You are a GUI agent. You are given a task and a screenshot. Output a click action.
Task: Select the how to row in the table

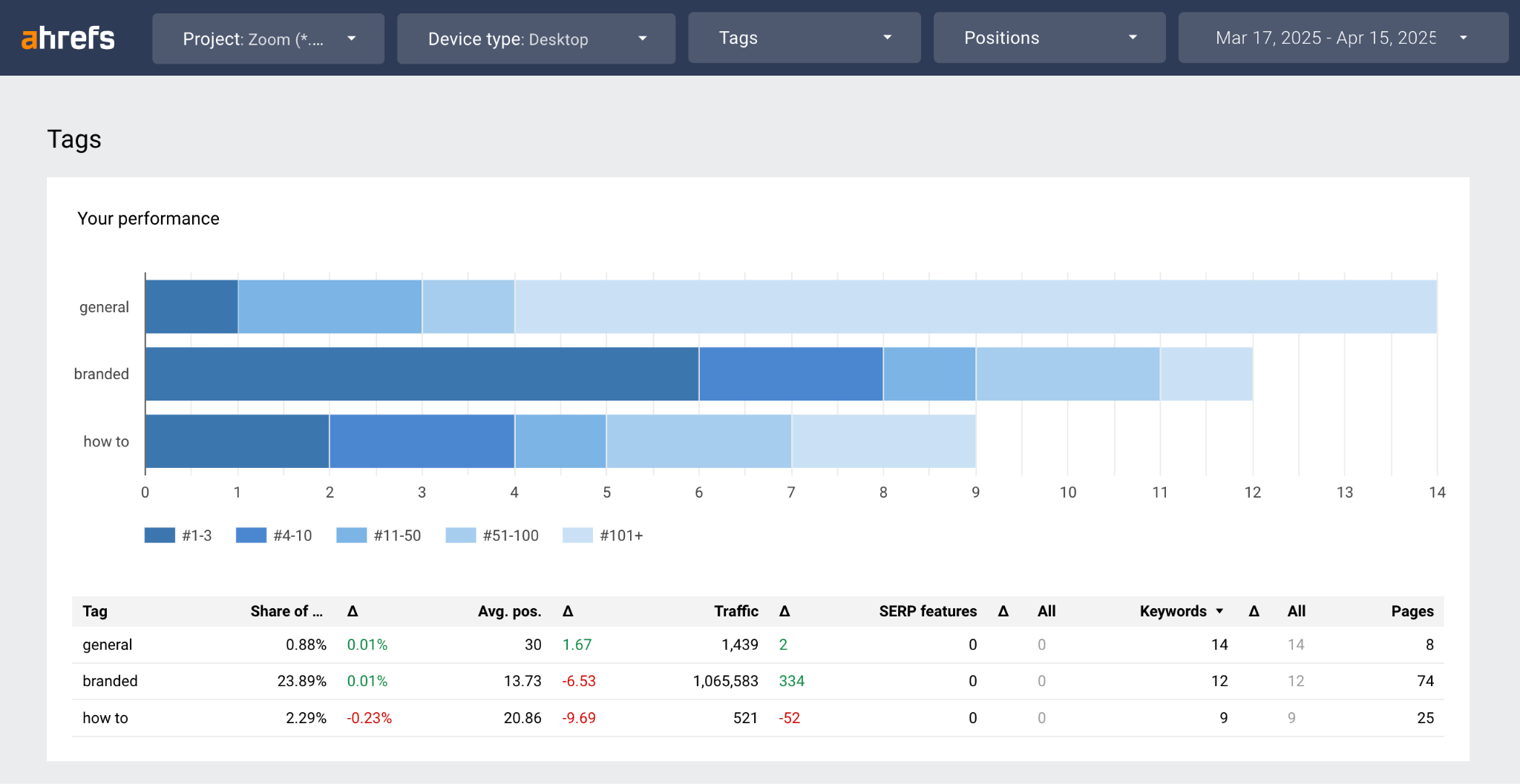click(105, 717)
